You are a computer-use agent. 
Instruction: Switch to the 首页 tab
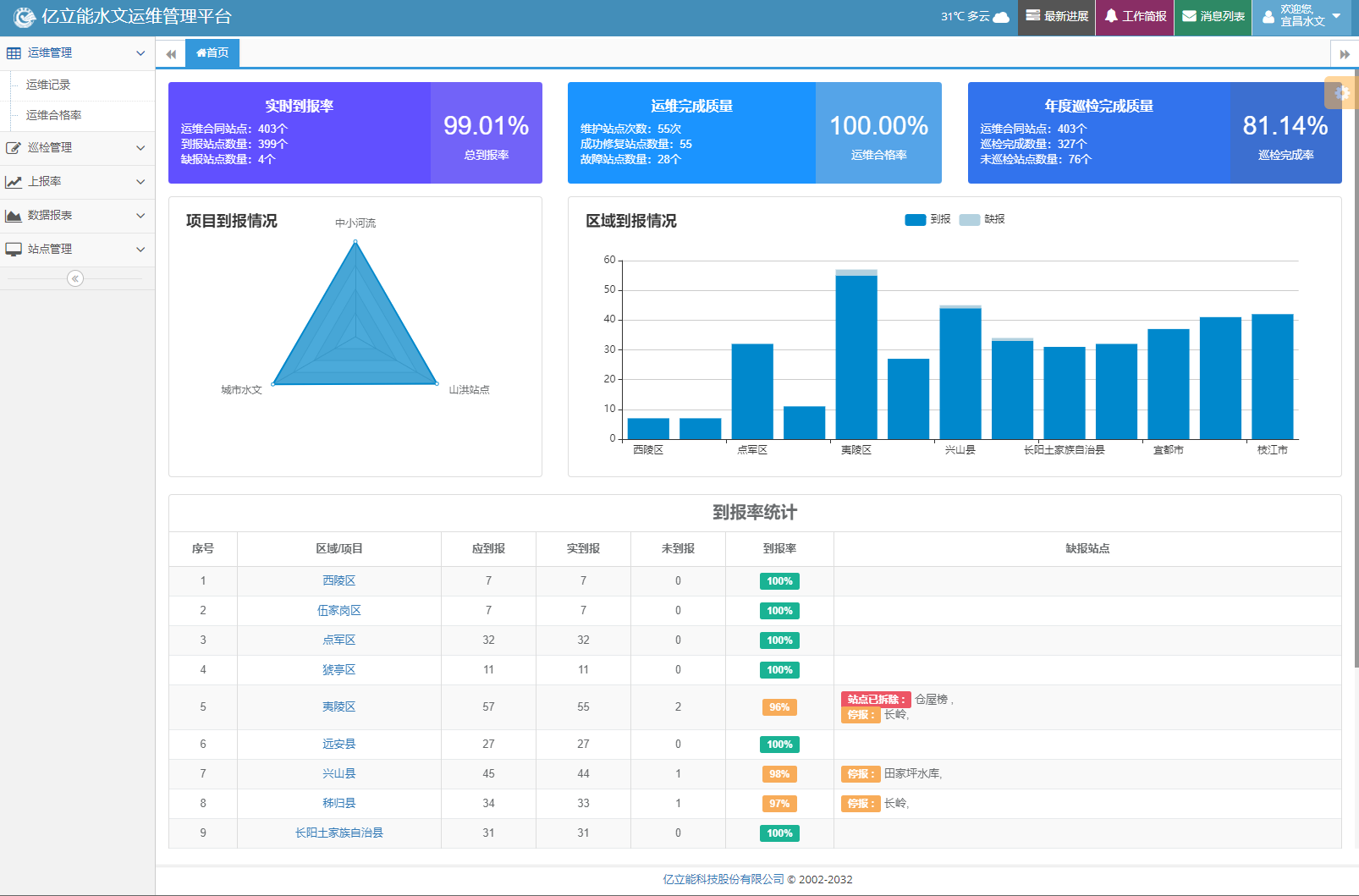click(212, 52)
